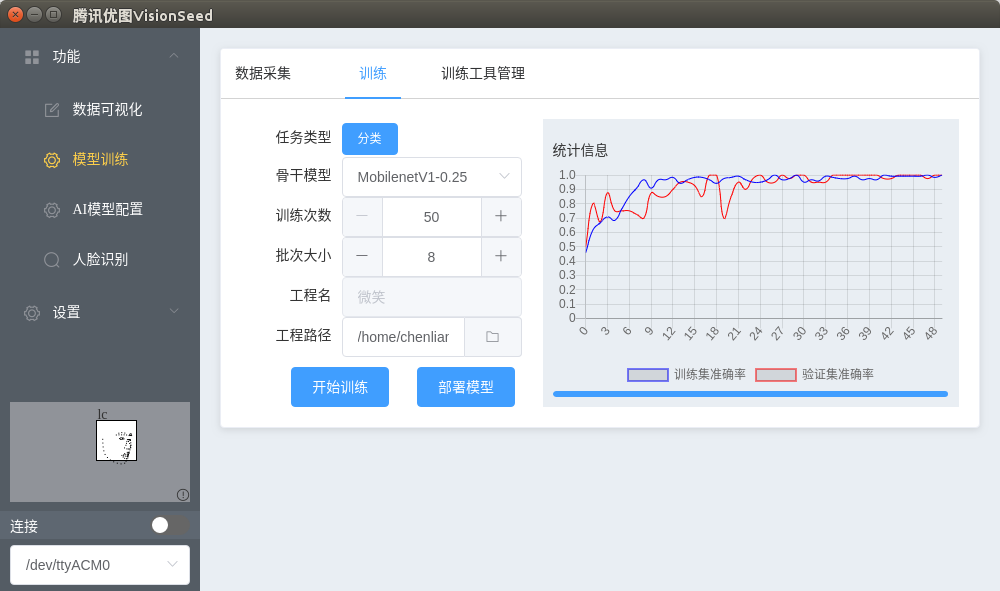Click the 数据可视化 edit icon

click(x=52, y=110)
